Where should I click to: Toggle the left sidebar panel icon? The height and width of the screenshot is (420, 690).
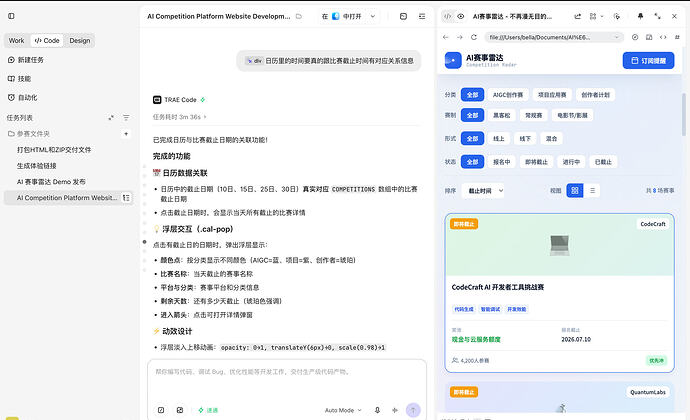[11, 16]
